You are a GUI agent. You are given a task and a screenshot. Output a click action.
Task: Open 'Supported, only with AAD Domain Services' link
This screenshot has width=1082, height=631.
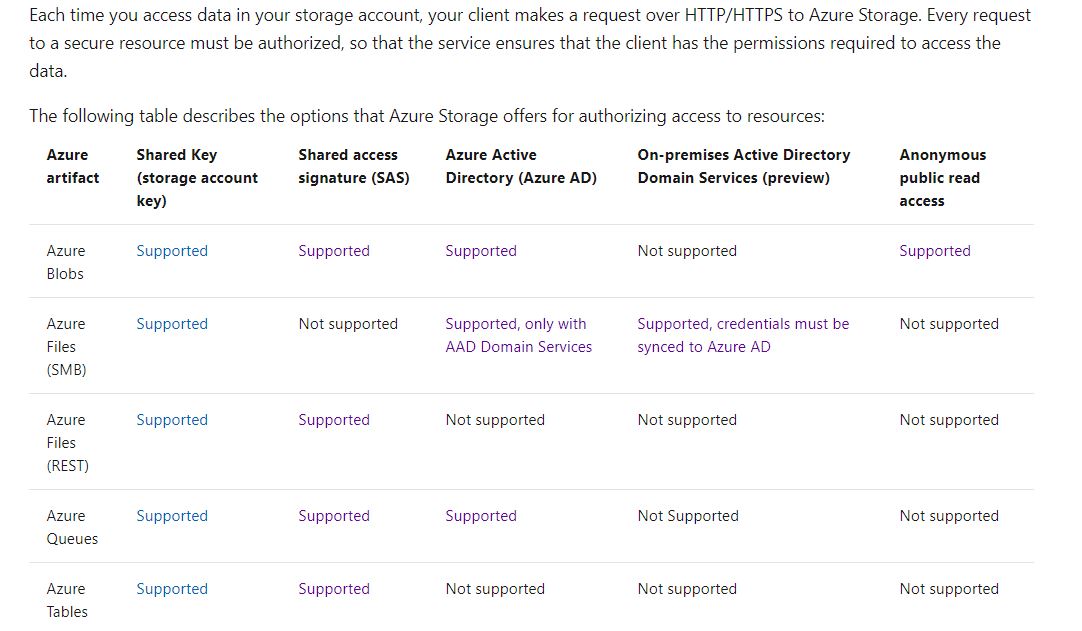519,335
